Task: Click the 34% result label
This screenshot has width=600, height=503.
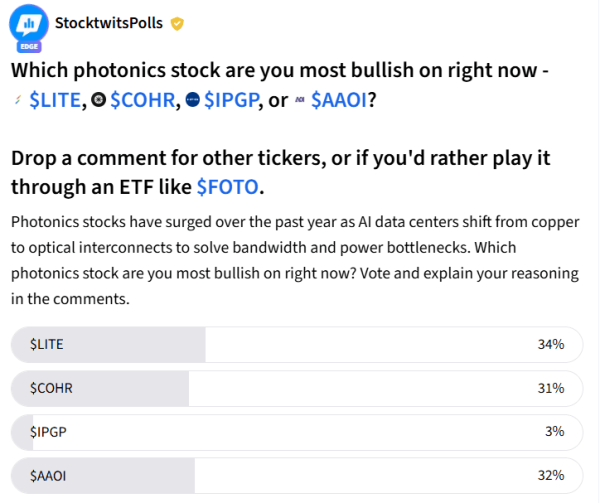Action: click(551, 344)
